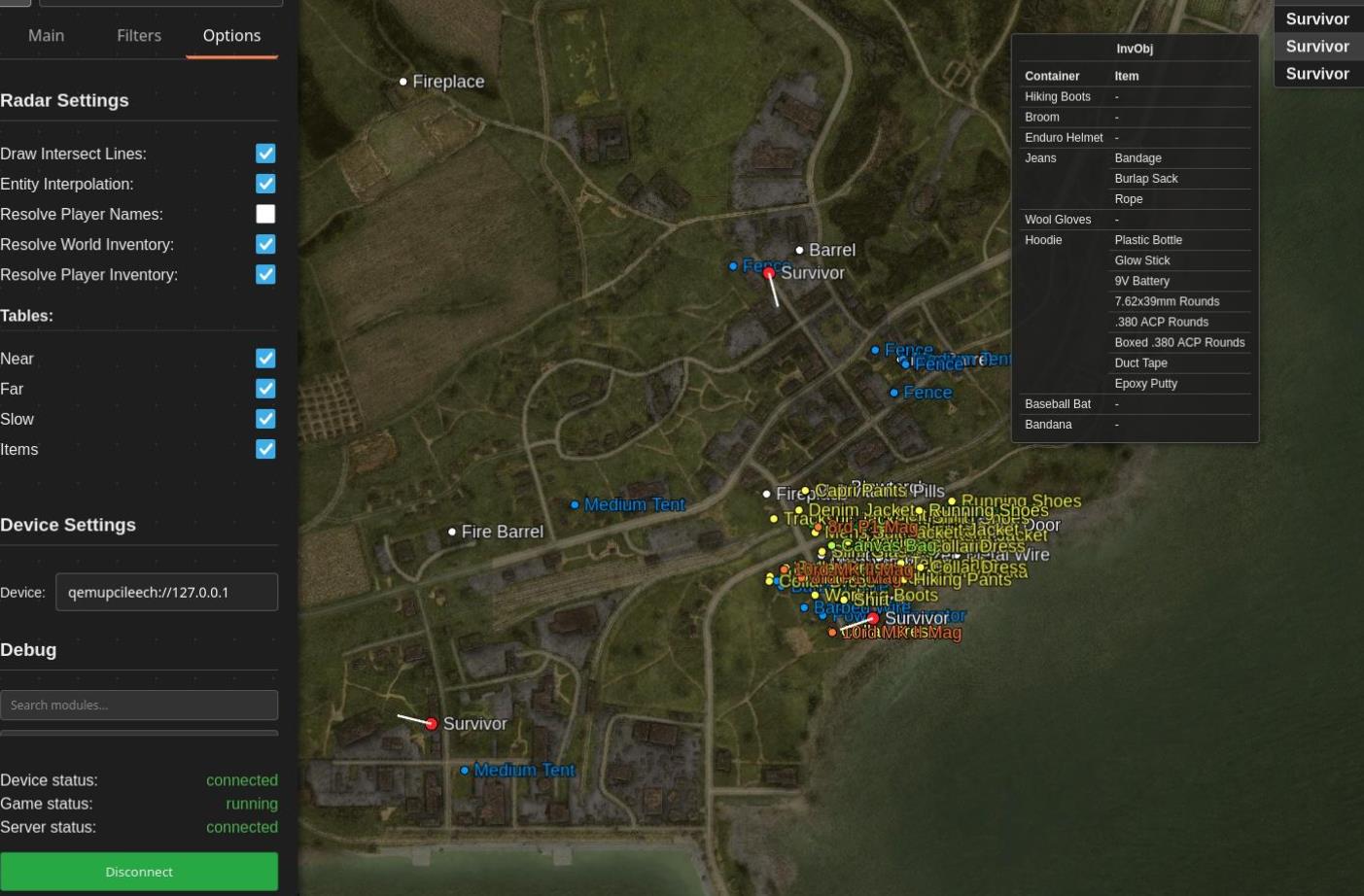
Task: Toggle the Items table checkbox
Action: tap(265, 449)
